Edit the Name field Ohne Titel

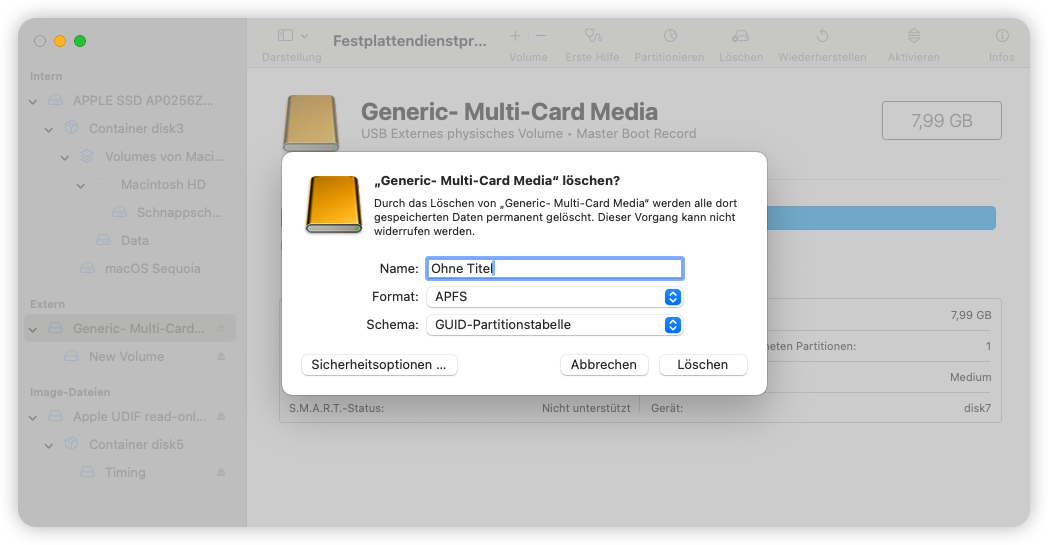tap(555, 268)
